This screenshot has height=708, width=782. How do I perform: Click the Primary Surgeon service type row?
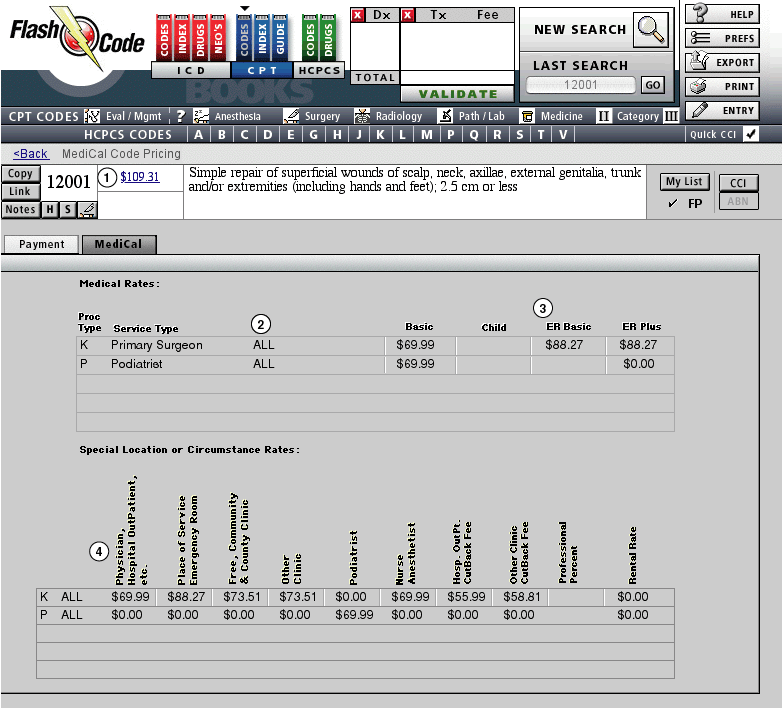coord(375,345)
